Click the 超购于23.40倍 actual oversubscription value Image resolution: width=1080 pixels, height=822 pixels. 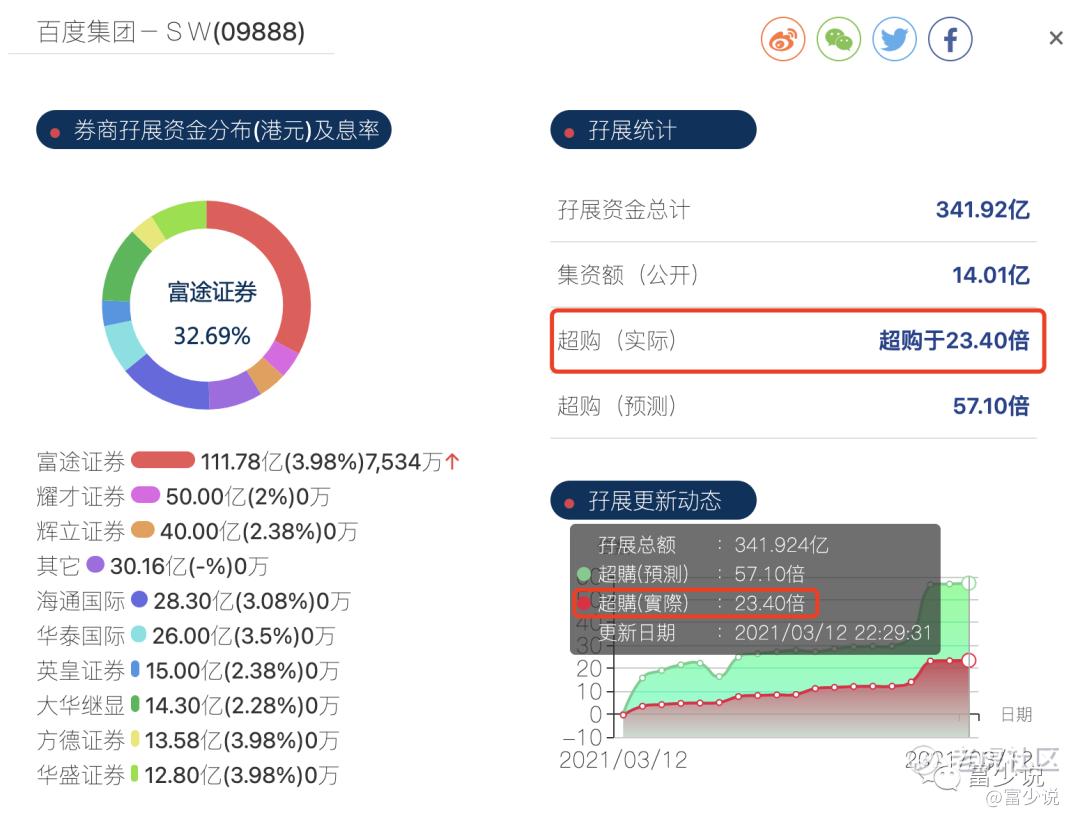[x=954, y=340]
